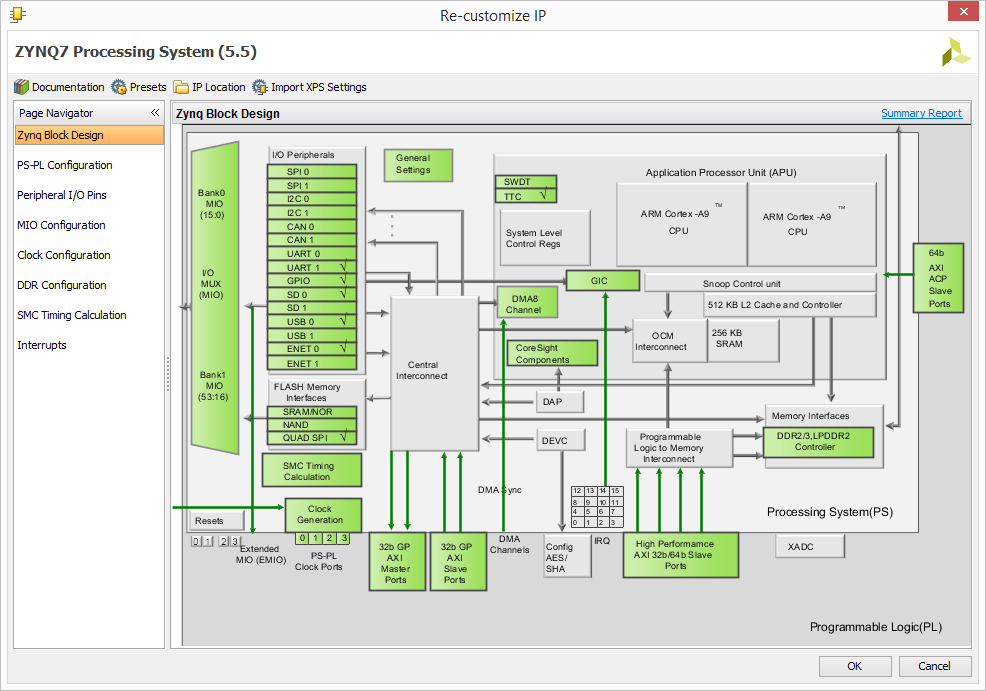Click the DEVC block
The height and width of the screenshot is (691, 986).
click(x=561, y=440)
